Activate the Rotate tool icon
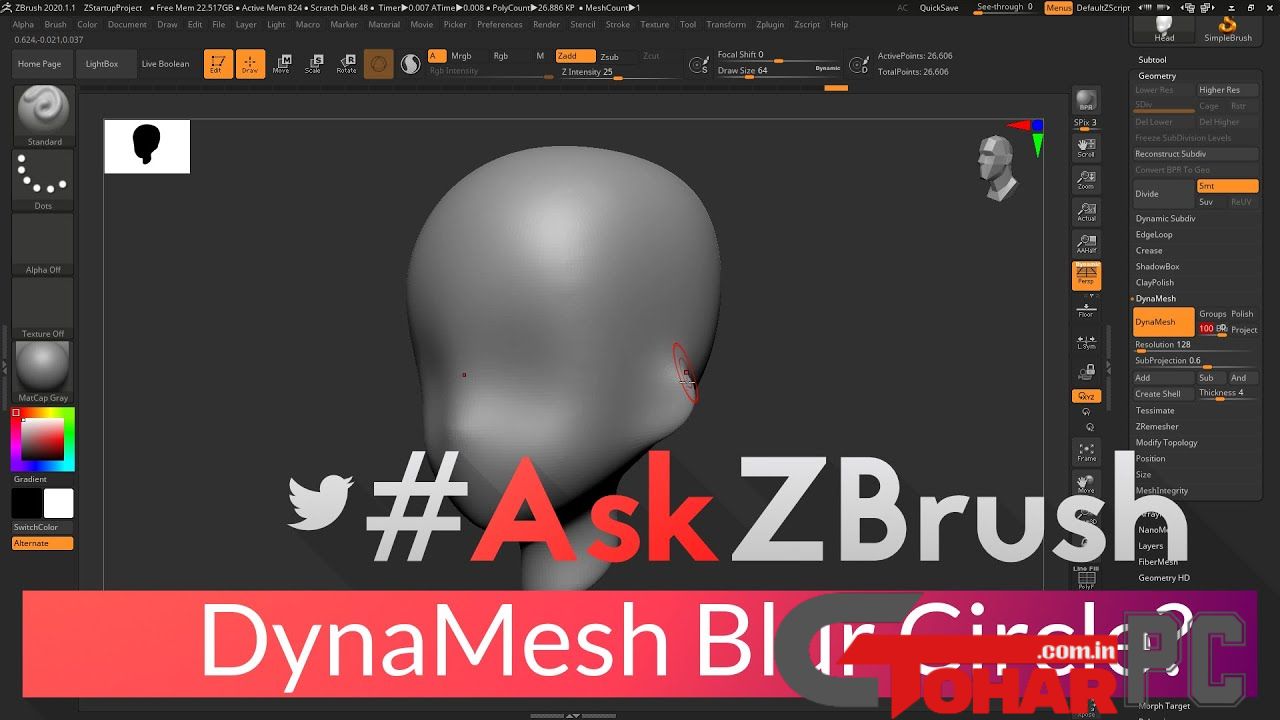 (346, 64)
